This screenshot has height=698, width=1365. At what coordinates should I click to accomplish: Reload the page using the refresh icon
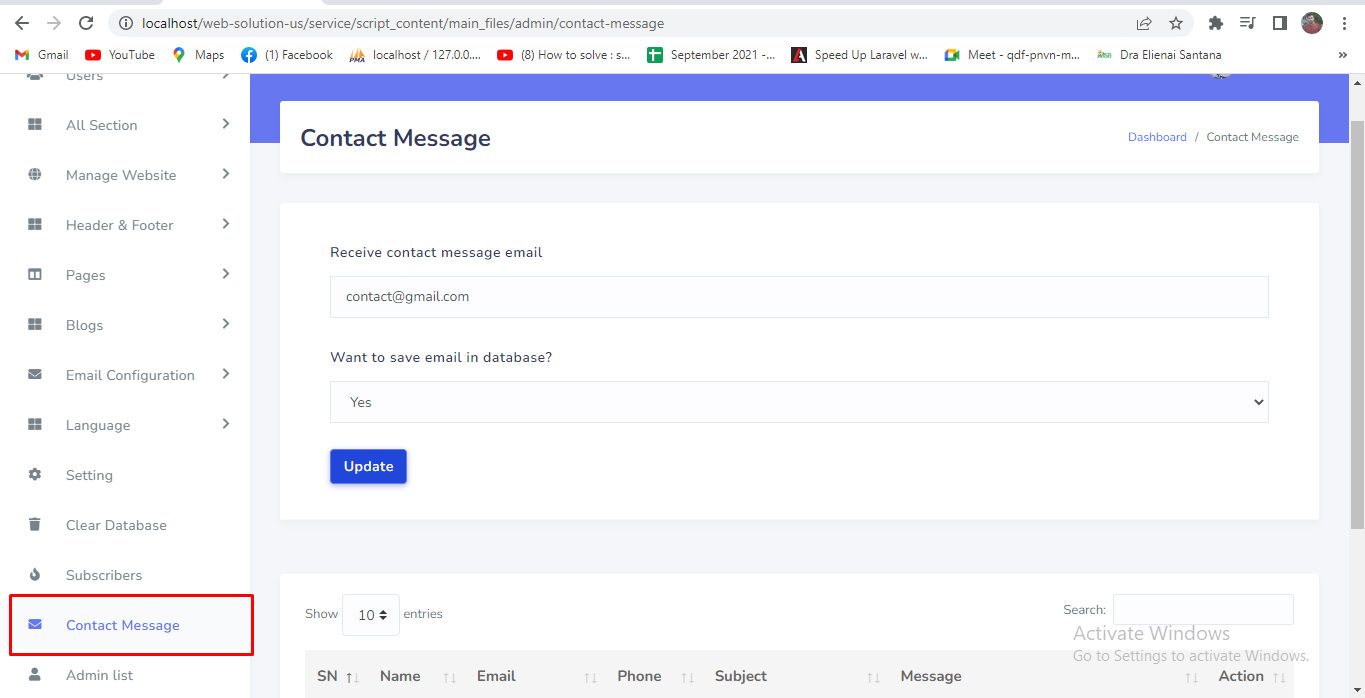[86, 23]
